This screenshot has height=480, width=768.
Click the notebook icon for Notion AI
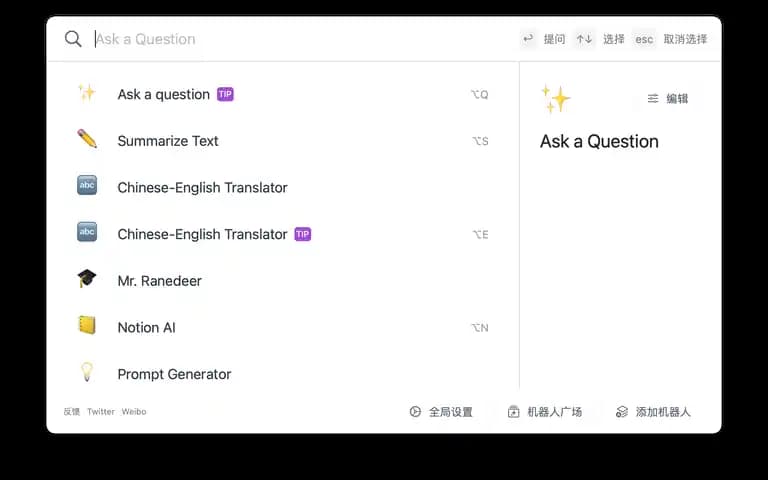(87, 326)
